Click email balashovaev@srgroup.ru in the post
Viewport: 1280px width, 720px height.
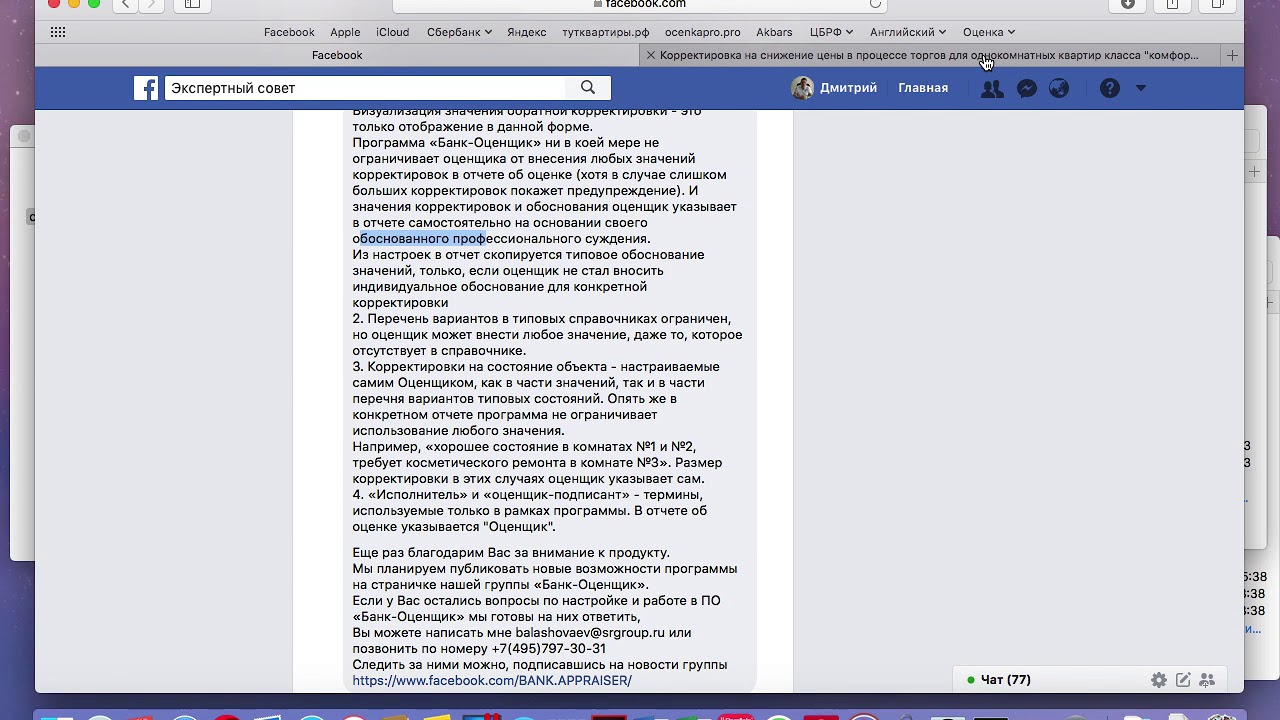click(589, 633)
